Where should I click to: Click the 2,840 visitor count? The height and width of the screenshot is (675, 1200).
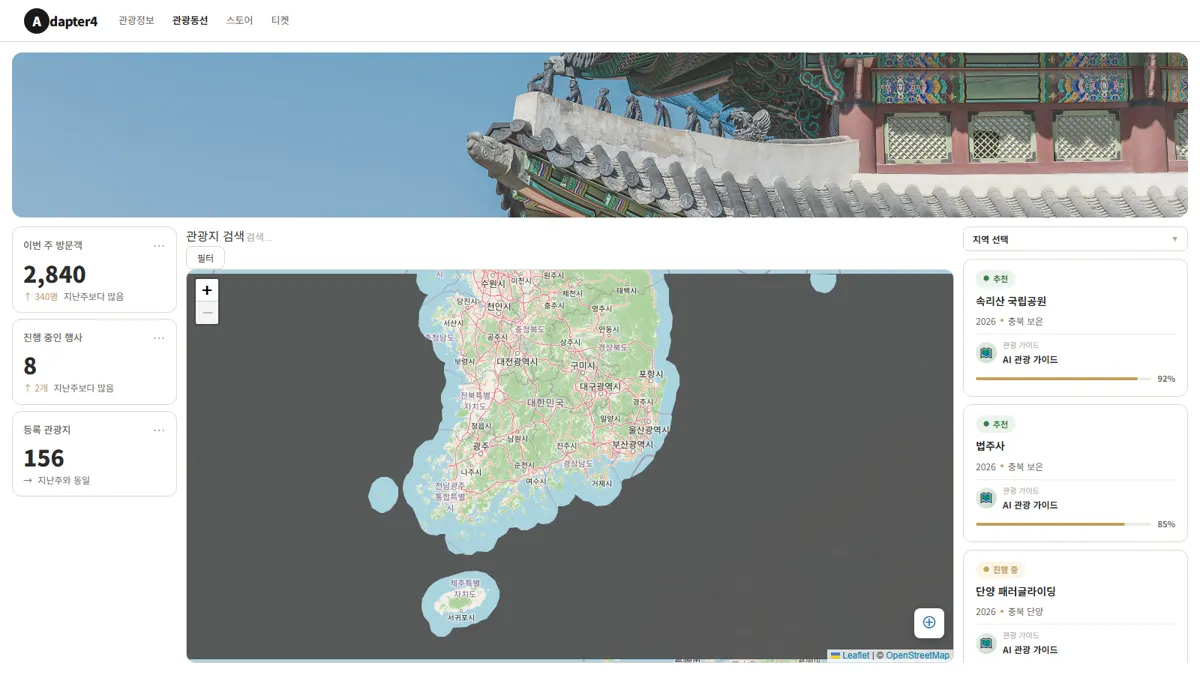pyautogui.click(x=55, y=274)
